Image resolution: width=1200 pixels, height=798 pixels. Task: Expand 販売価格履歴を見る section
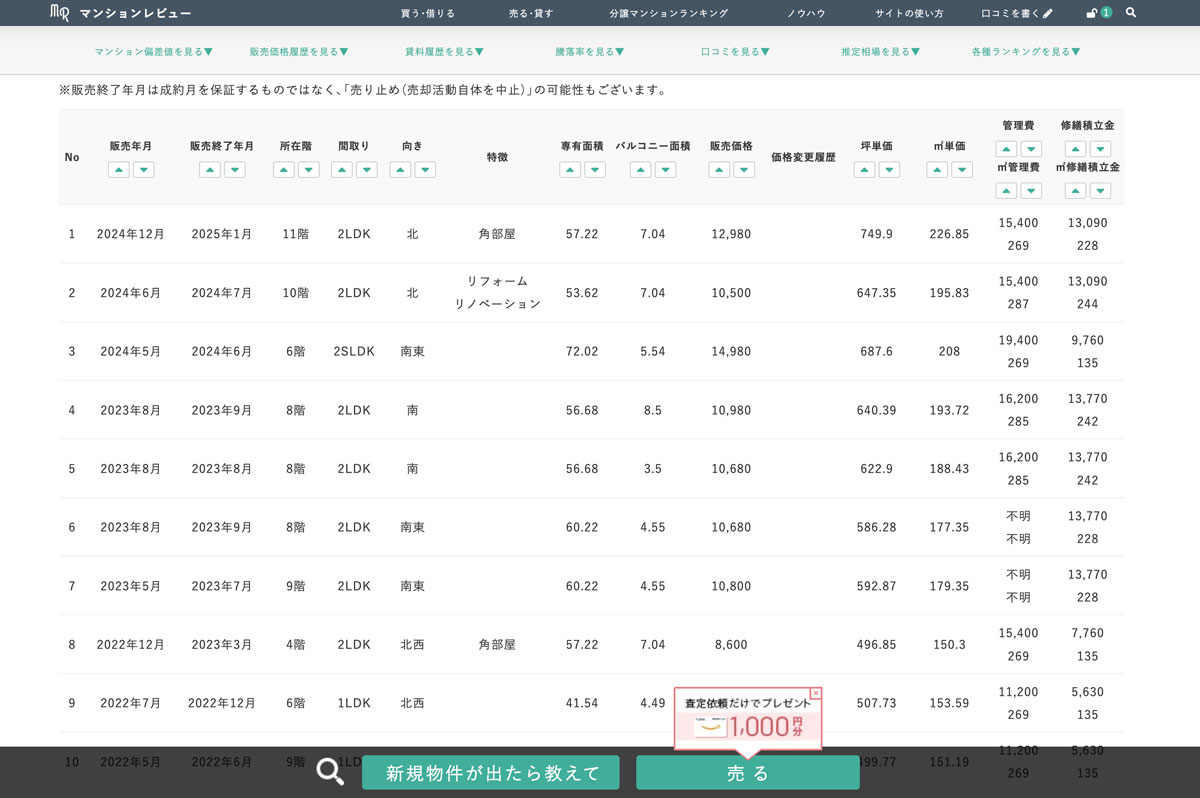[x=298, y=51]
